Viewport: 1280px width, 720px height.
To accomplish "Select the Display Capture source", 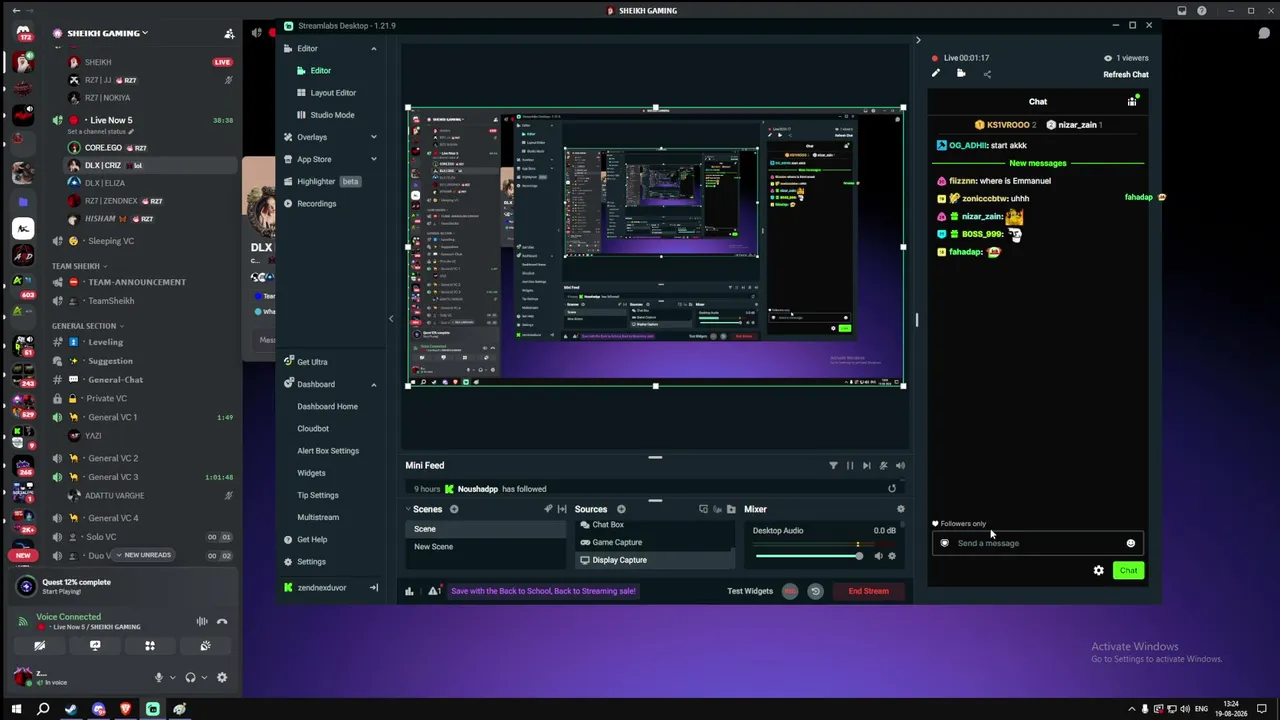I will coord(655,560).
